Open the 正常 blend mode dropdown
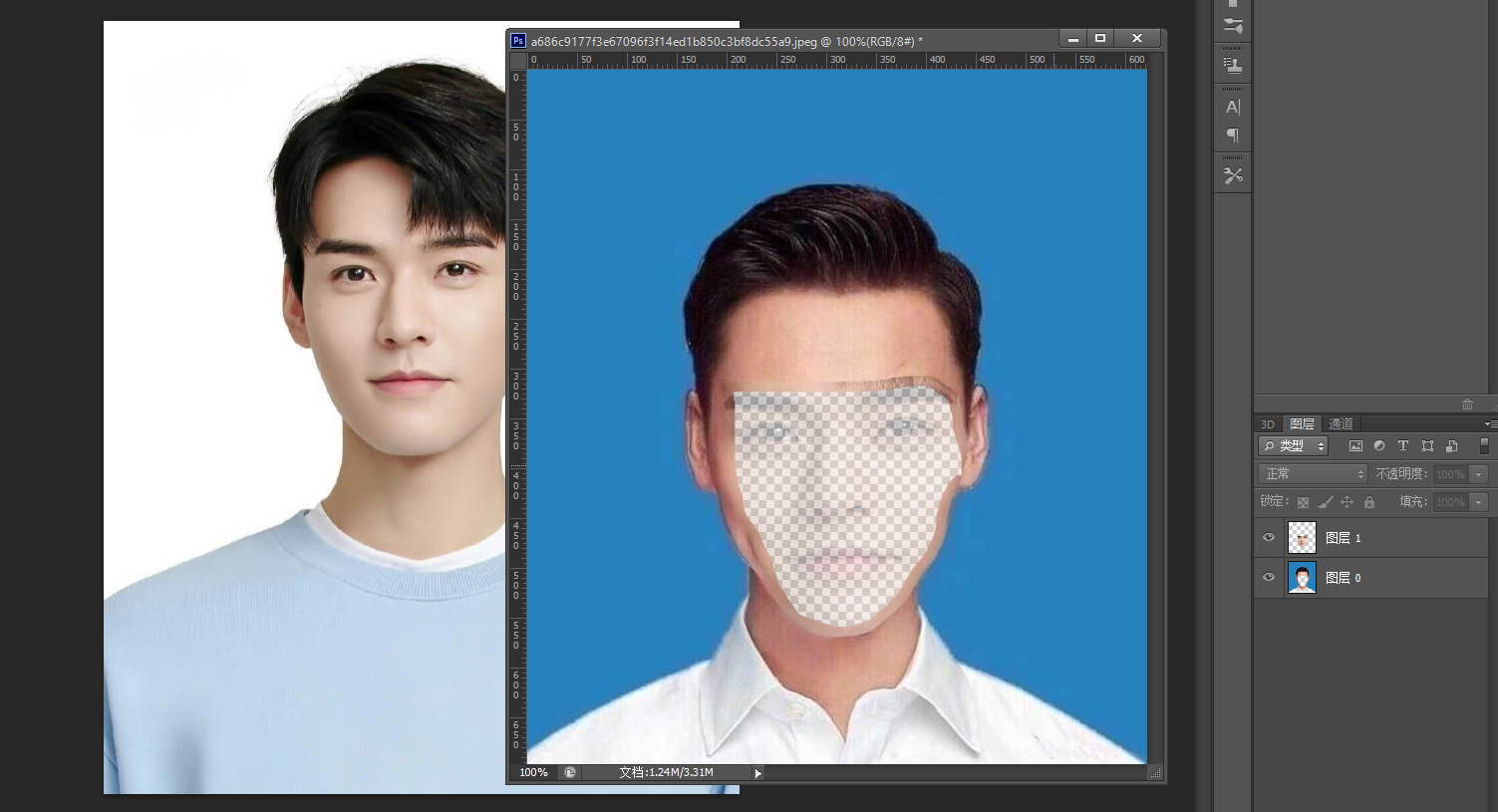Image resolution: width=1498 pixels, height=812 pixels. pos(1313,474)
